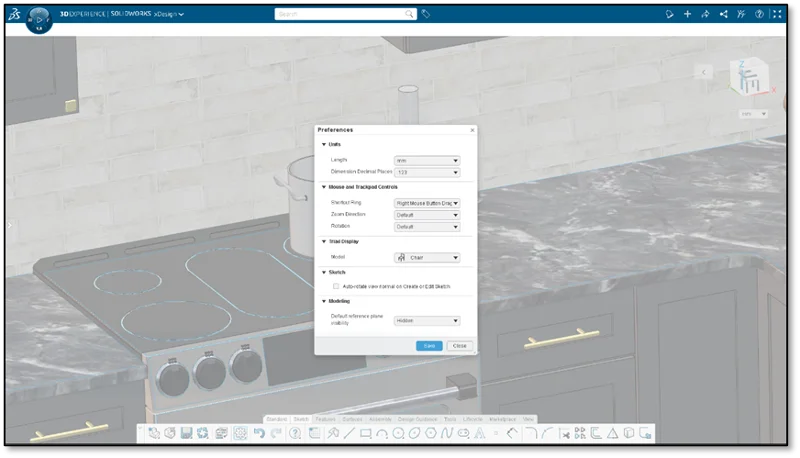
Task: Open the help question mark icon
Action: (x=760, y=14)
